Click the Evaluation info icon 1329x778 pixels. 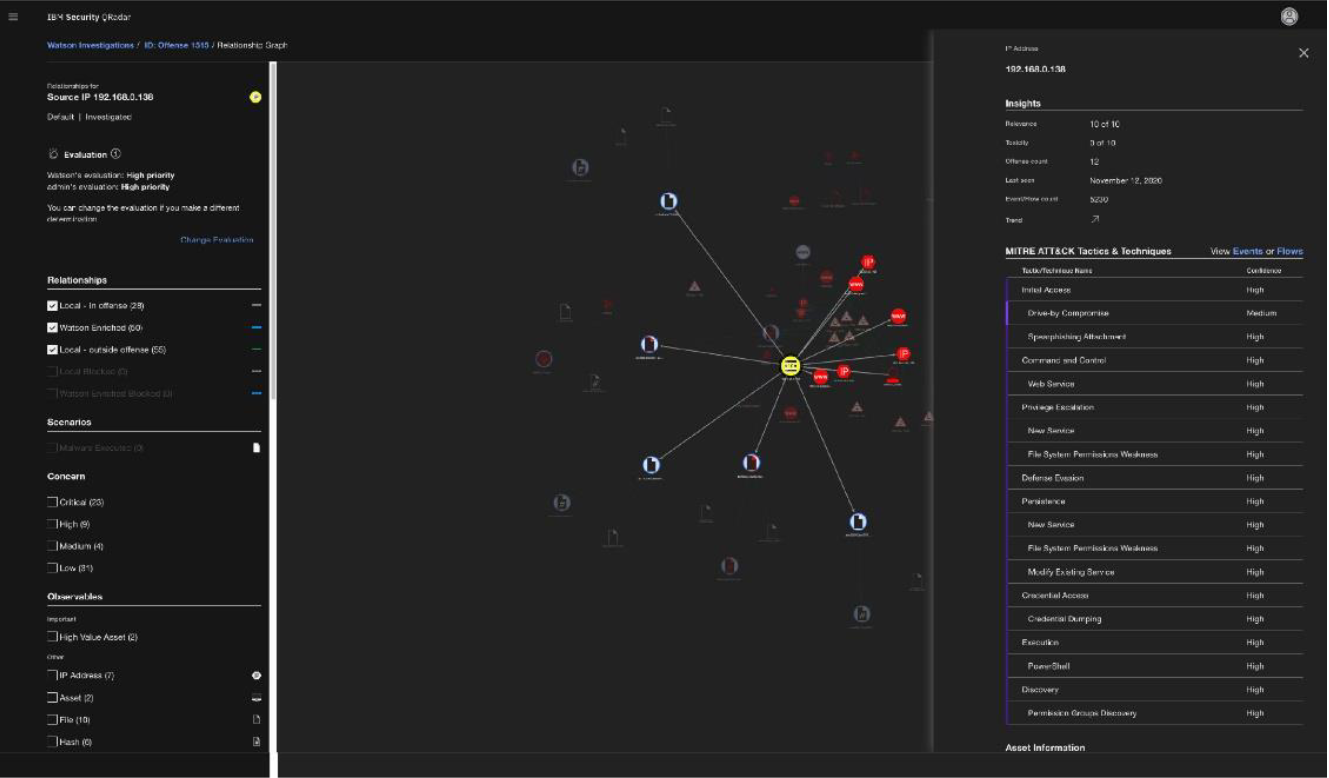[116, 154]
